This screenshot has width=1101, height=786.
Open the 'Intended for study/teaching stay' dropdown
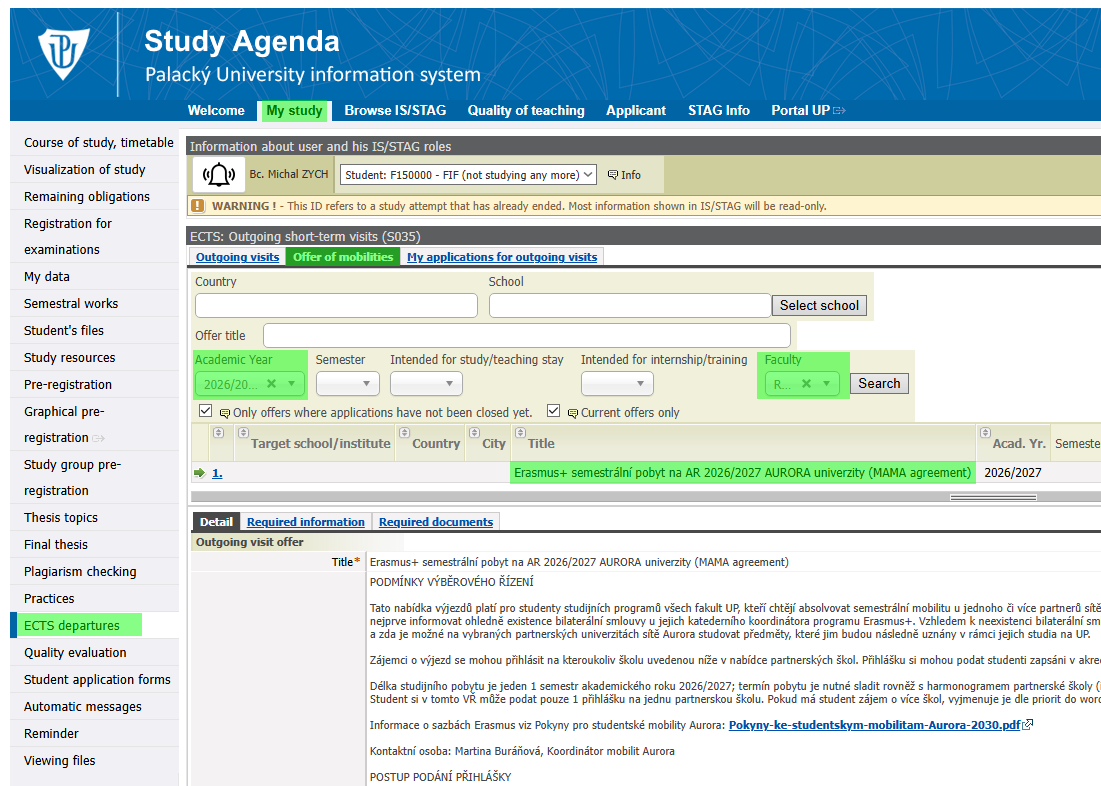(426, 384)
